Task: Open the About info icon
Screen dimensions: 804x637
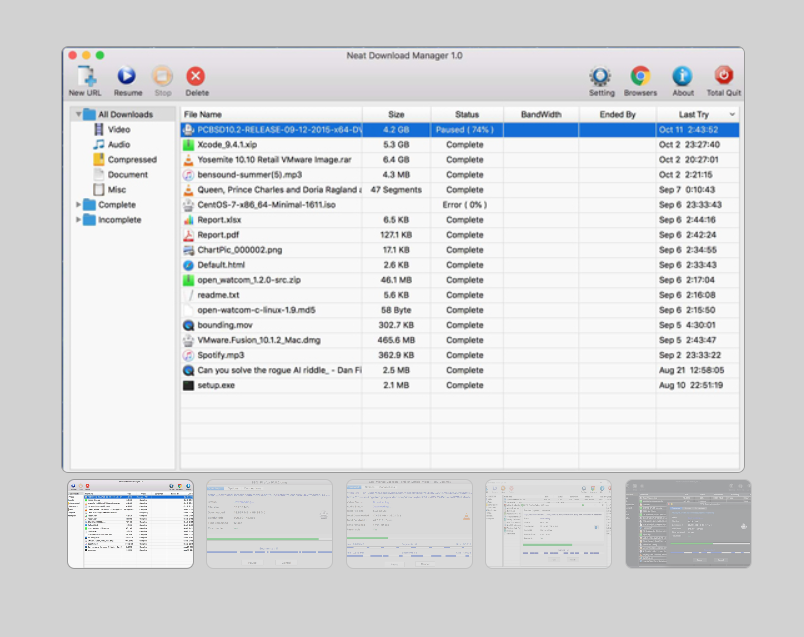Action: tap(682, 76)
